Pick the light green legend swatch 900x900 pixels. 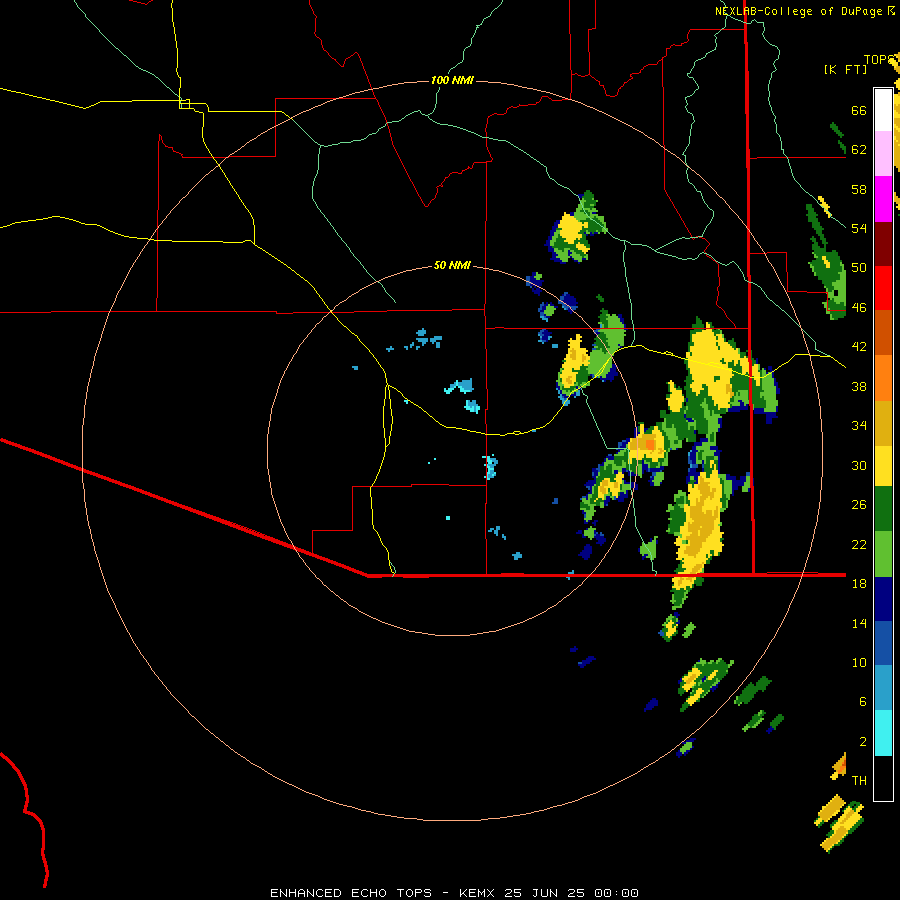883,554
